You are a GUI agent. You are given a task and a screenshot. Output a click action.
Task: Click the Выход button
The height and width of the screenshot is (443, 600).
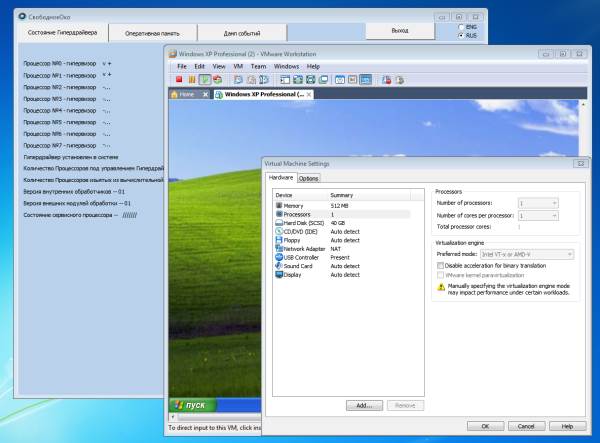(400, 31)
